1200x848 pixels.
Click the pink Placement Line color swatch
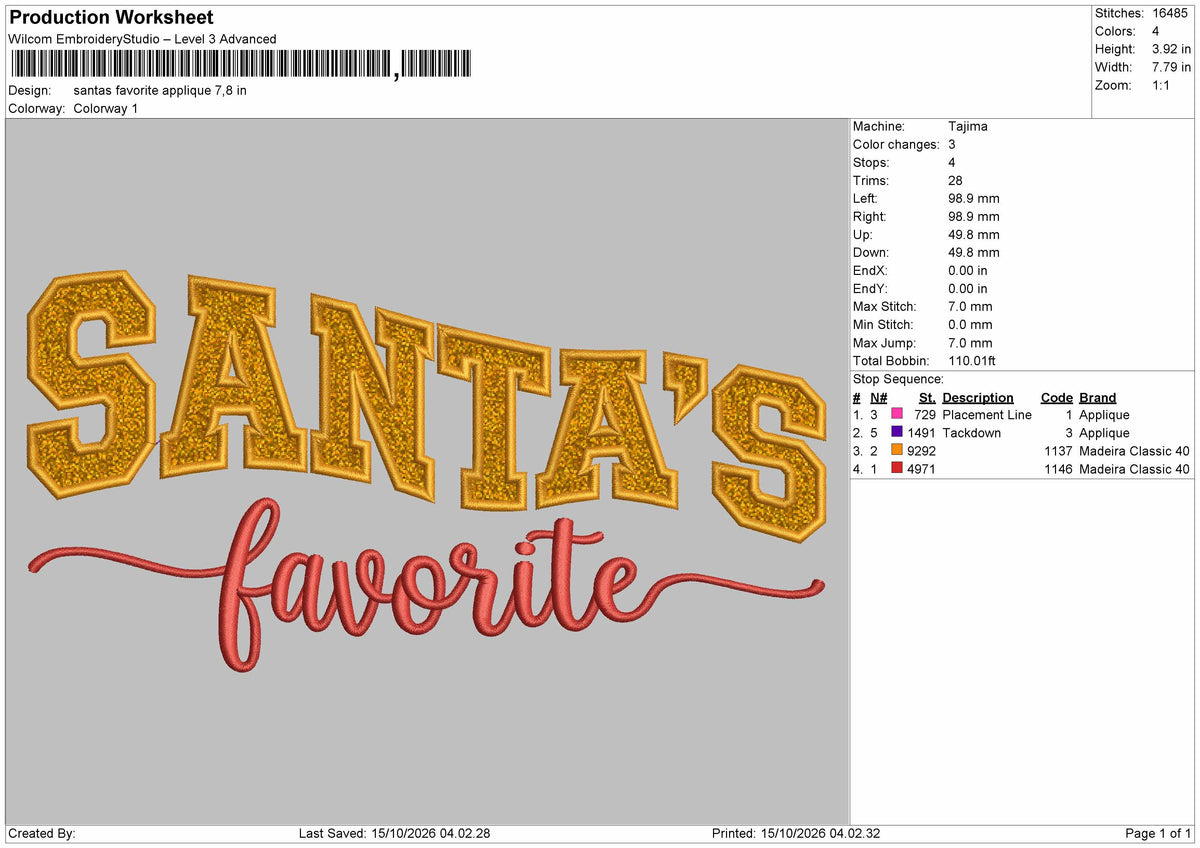pos(897,414)
